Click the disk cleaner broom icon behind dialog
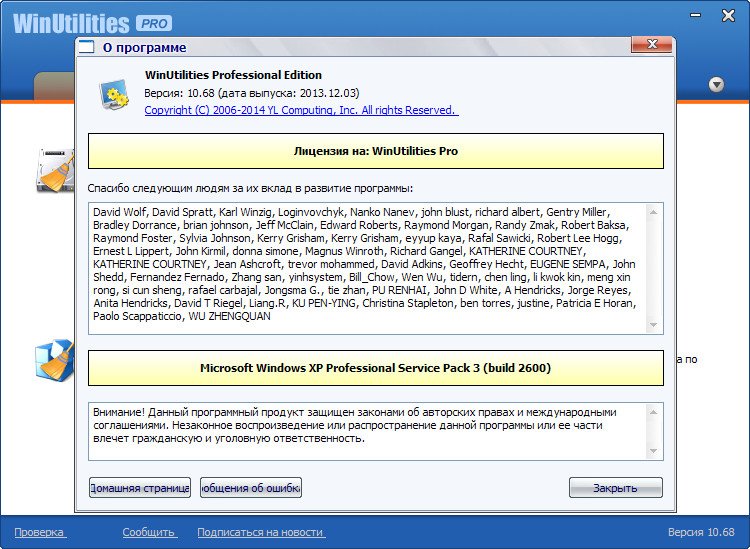The image size is (750, 549). point(55,171)
